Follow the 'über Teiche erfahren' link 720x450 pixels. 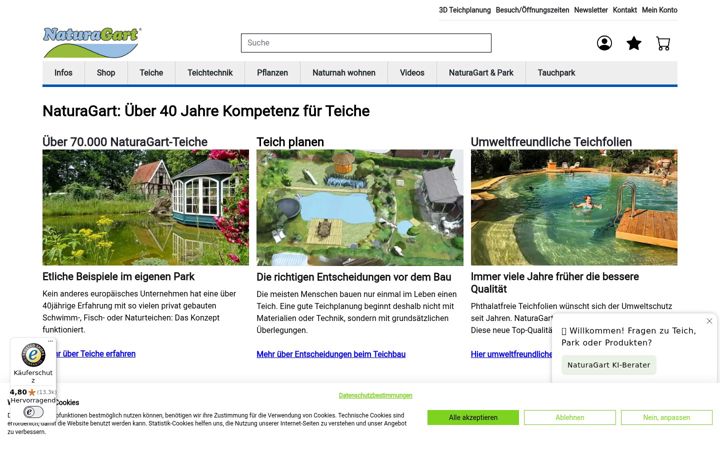click(x=96, y=354)
